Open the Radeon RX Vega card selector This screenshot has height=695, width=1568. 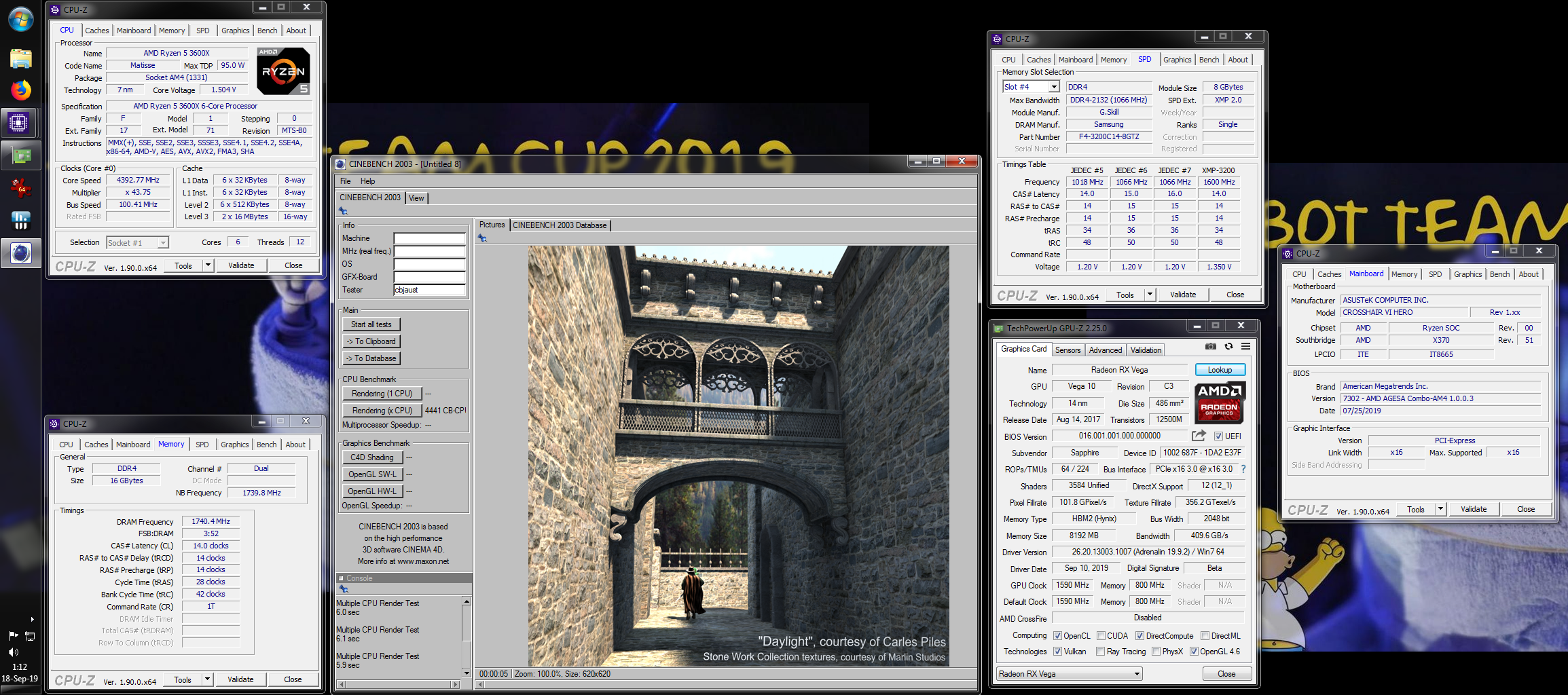click(x=1069, y=674)
